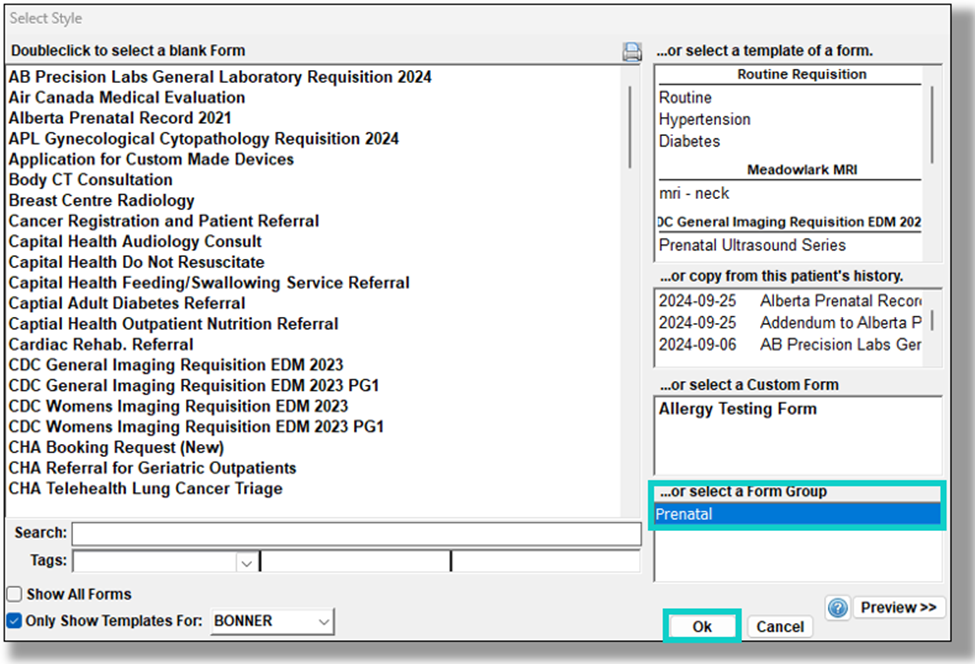Viewport: 975px width, 664px height.
Task: Select the mri - neck template
Action: [694, 193]
